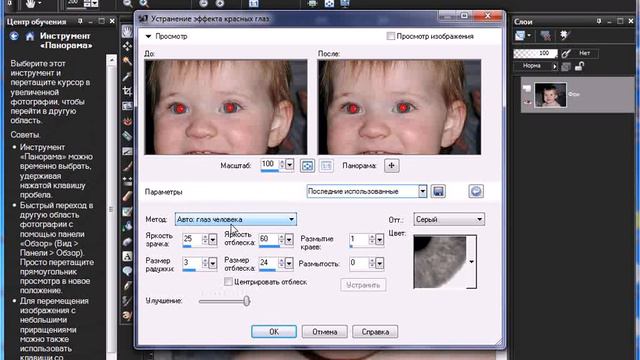Click OK to apply red eye removal
The image size is (640, 360).
[274, 332]
